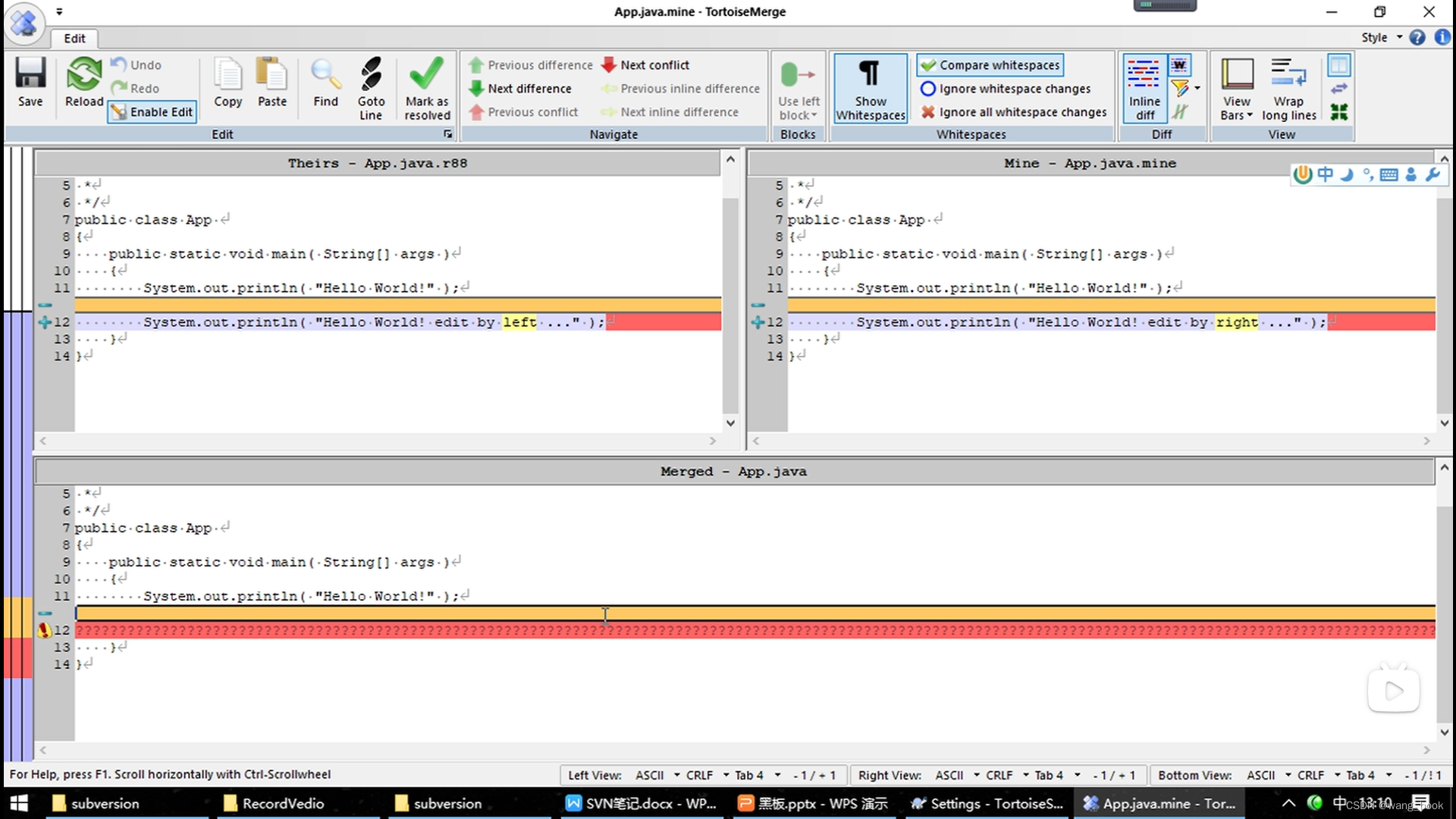This screenshot has width=1456, height=819.
Task: Click conflicted question-mark line in Merged pane
Action: [x=755, y=630]
